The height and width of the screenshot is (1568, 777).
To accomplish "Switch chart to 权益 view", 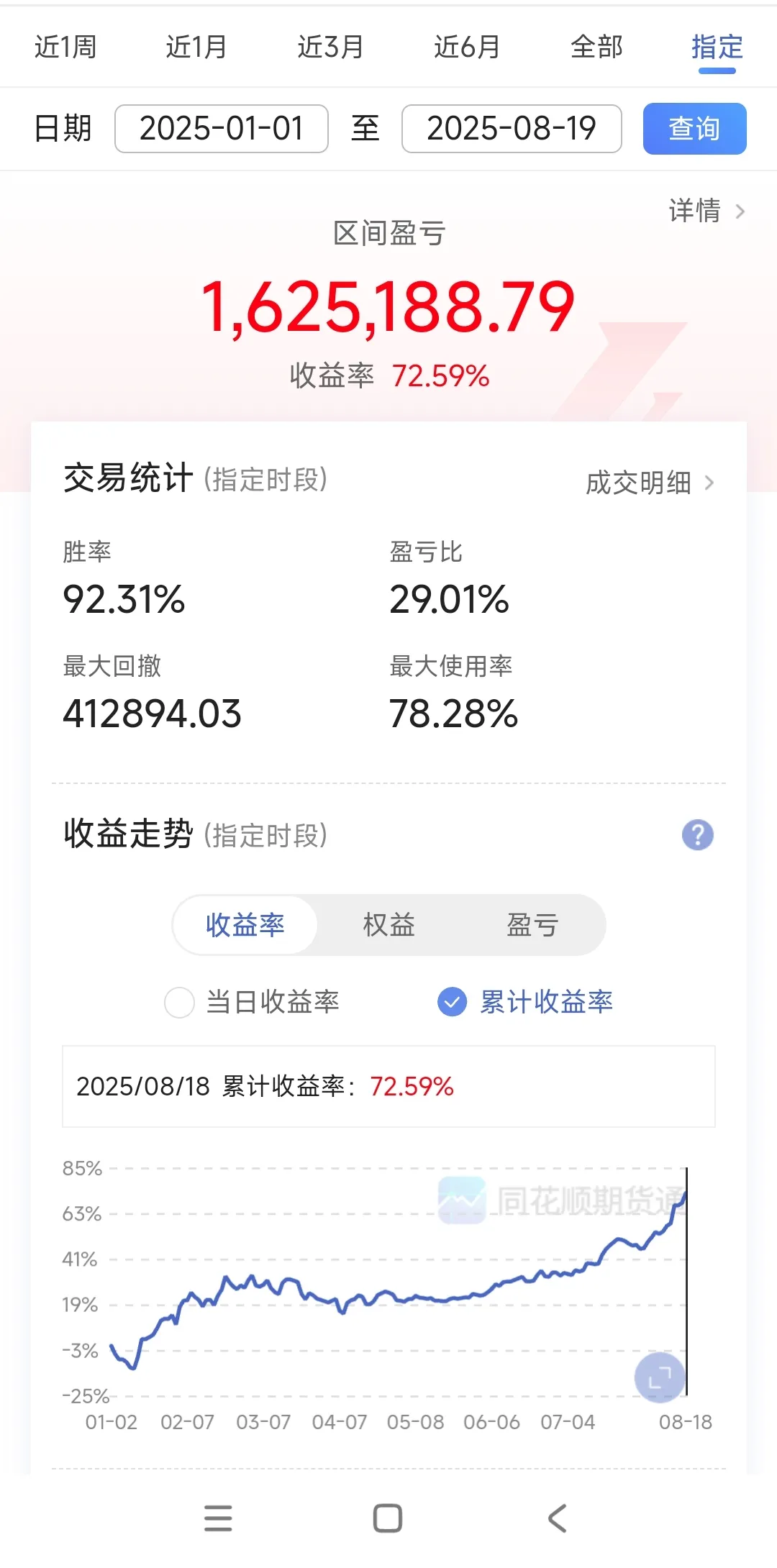I will tap(388, 925).
